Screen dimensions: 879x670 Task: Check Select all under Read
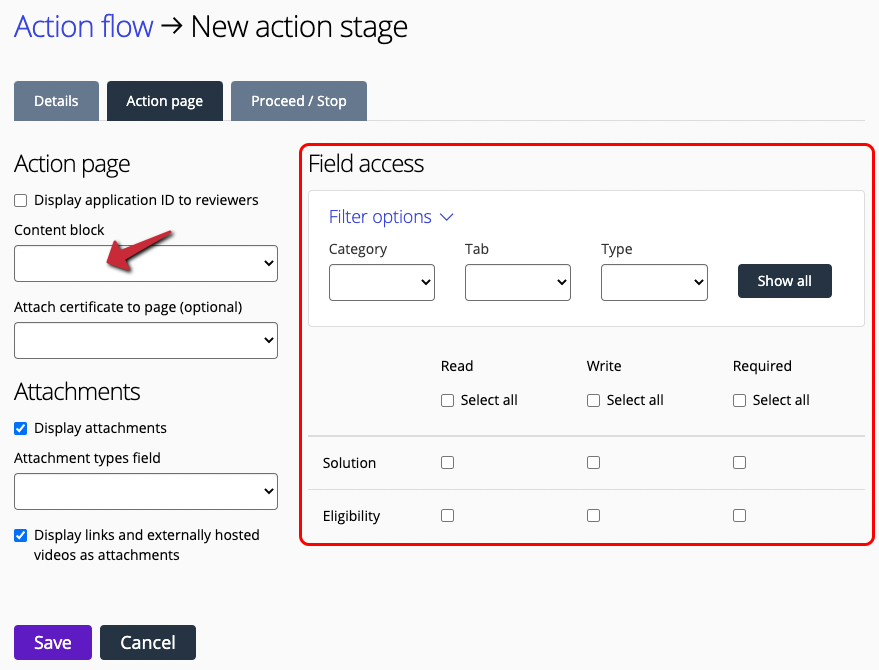pos(447,400)
